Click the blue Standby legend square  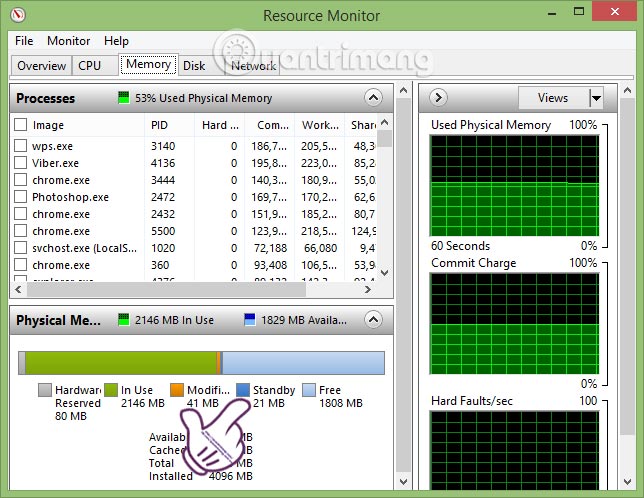243,390
